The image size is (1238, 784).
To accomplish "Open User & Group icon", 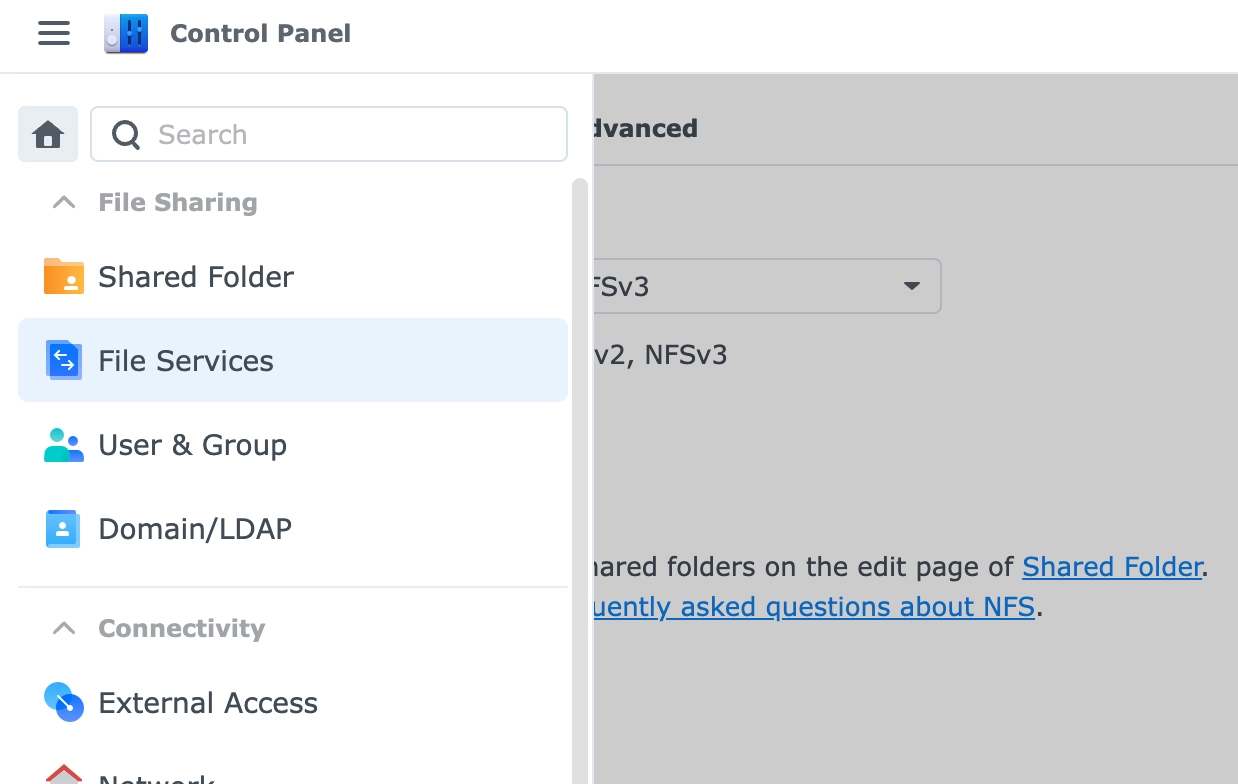I will pyautogui.click(x=64, y=444).
